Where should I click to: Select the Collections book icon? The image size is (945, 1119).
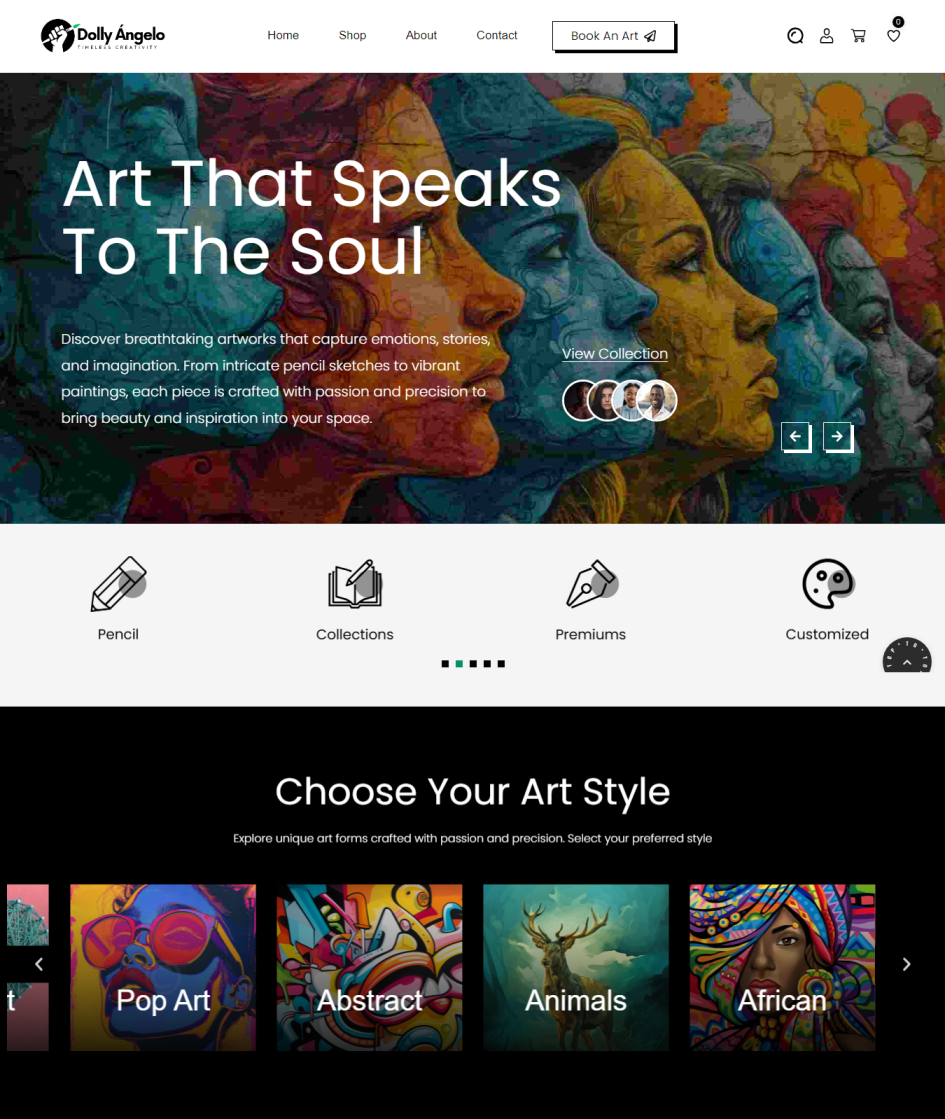pos(355,584)
